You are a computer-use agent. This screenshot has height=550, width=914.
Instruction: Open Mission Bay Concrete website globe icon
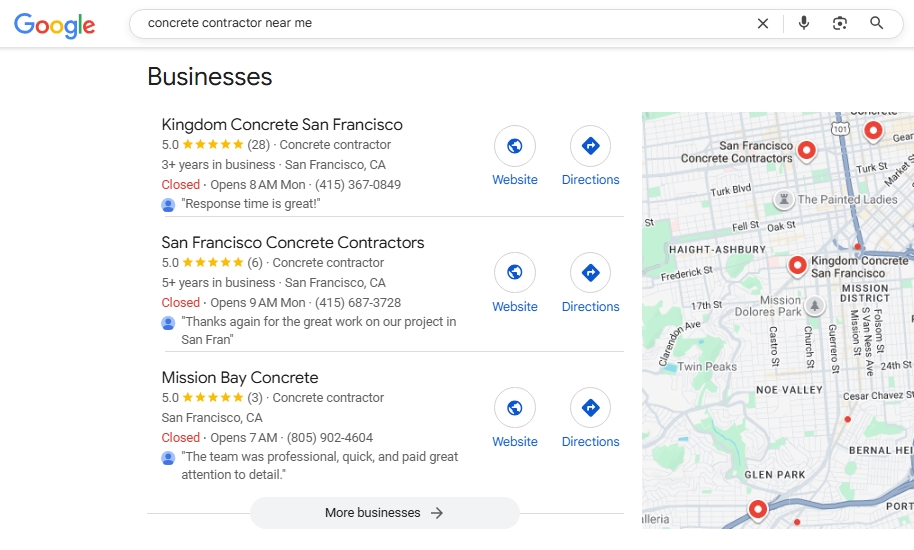pyautogui.click(x=515, y=408)
